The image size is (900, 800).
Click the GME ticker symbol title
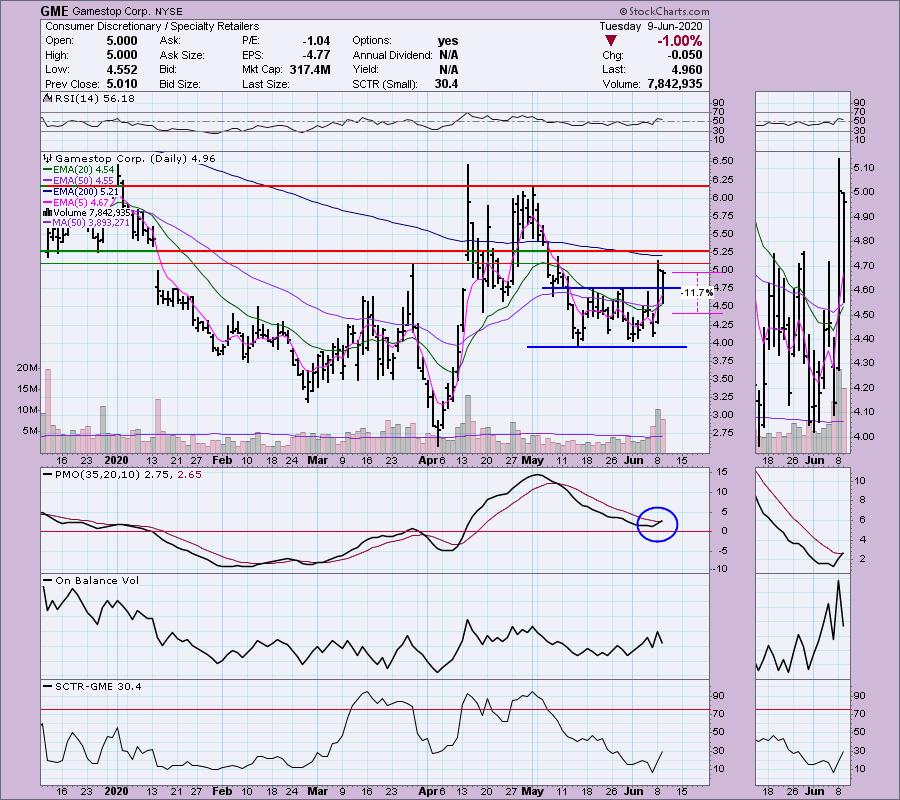click(x=55, y=11)
